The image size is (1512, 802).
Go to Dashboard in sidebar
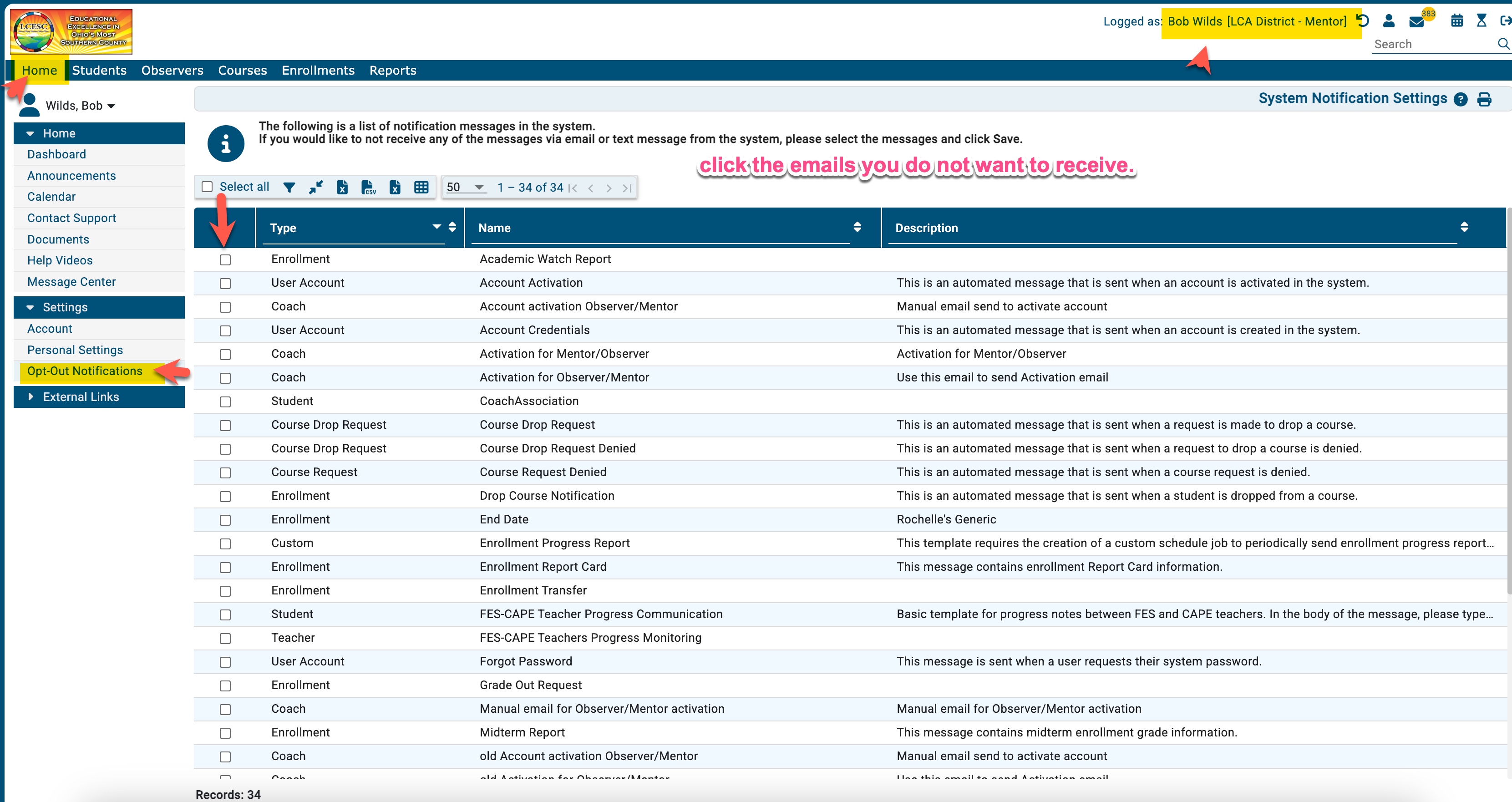(x=57, y=154)
